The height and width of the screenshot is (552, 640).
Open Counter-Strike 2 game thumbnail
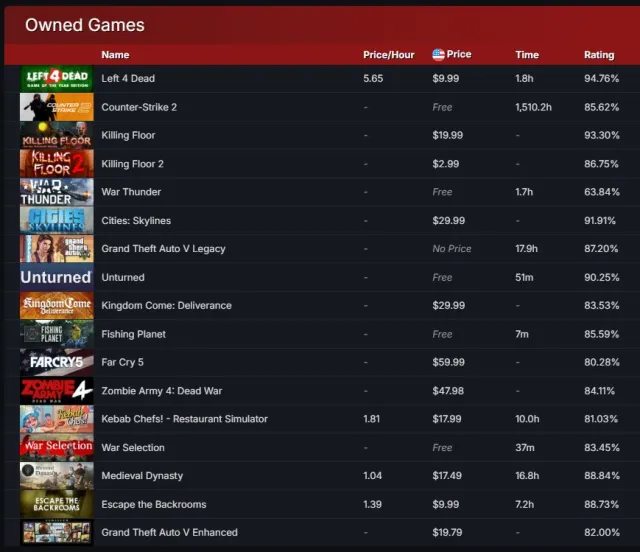(57, 107)
